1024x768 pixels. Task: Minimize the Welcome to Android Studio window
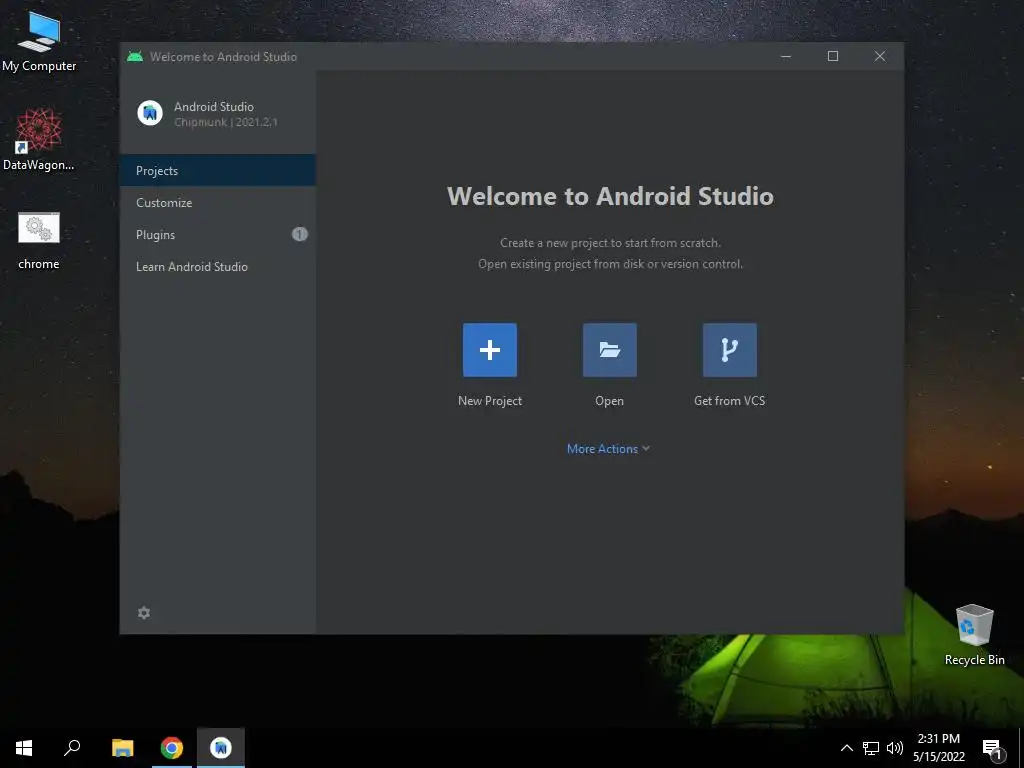pos(786,56)
